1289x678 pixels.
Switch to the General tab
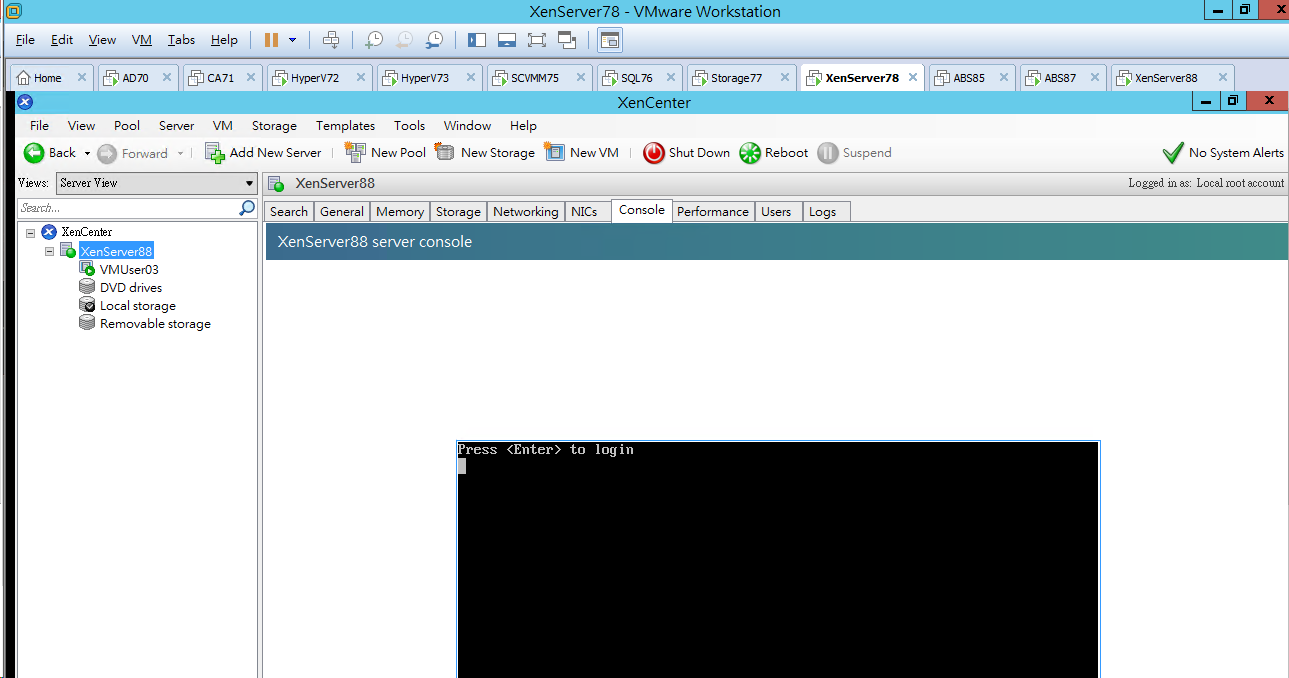point(342,212)
